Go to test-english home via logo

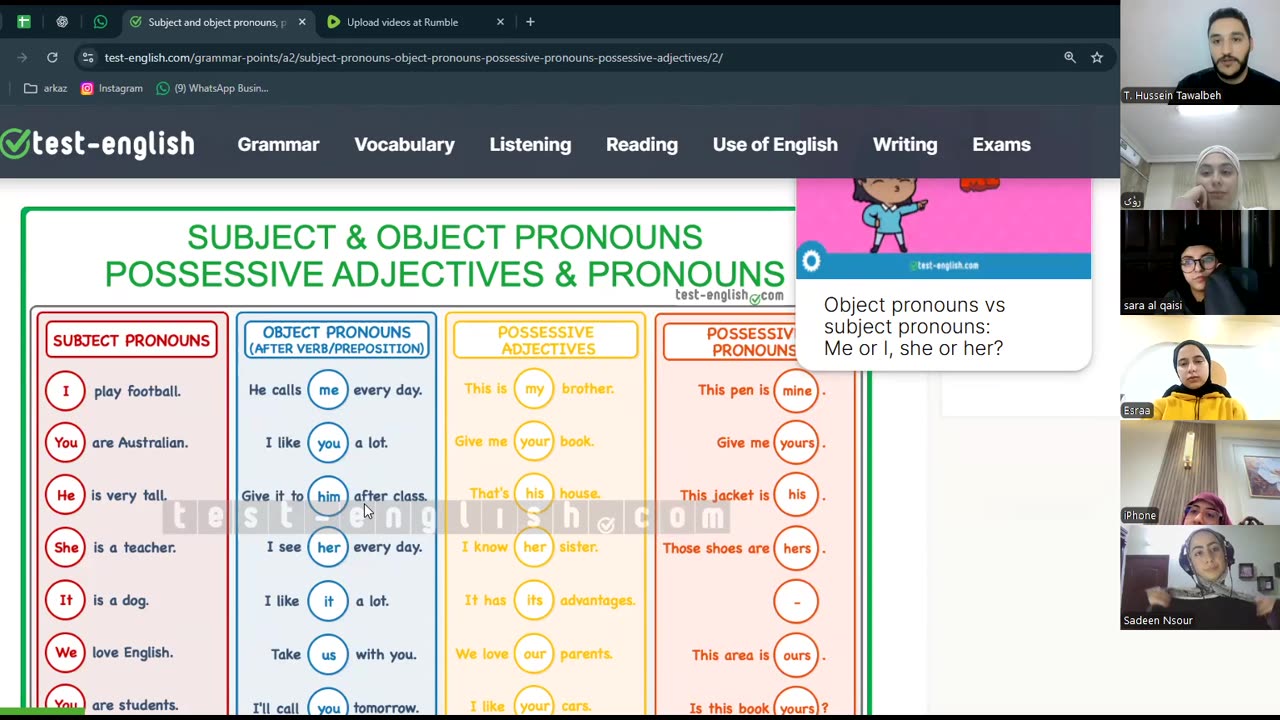[x=97, y=144]
